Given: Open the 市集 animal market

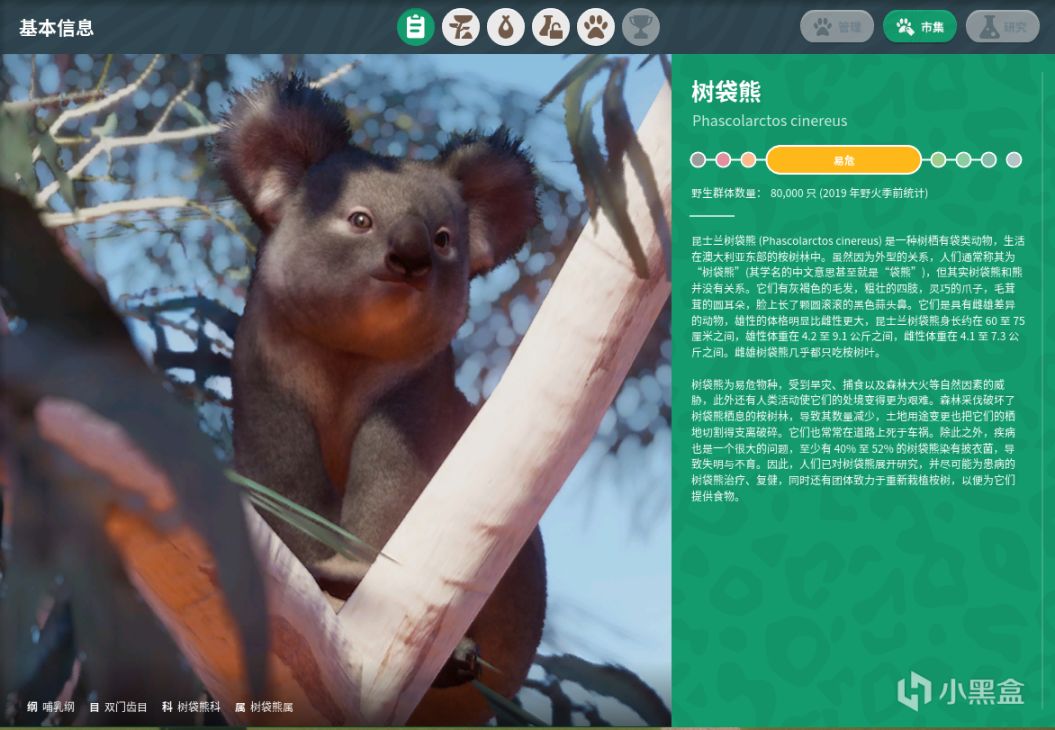Looking at the screenshot, I should (920, 27).
